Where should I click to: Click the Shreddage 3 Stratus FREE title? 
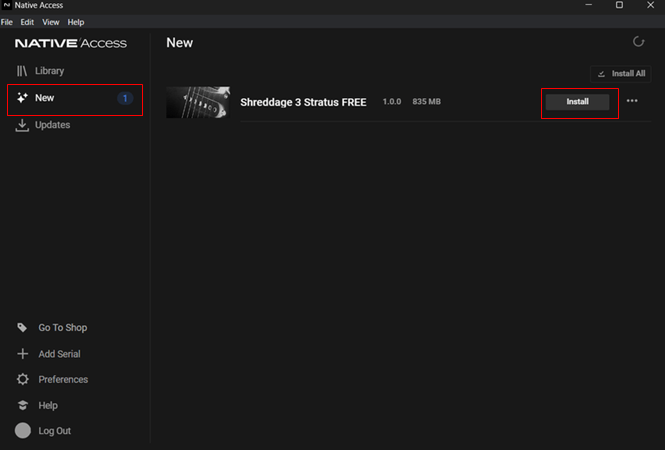point(303,102)
